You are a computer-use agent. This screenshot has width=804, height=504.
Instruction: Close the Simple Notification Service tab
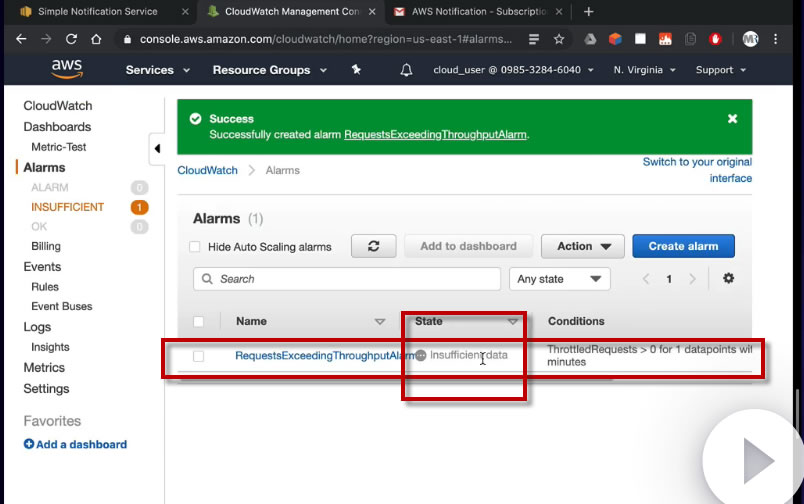[x=185, y=11]
